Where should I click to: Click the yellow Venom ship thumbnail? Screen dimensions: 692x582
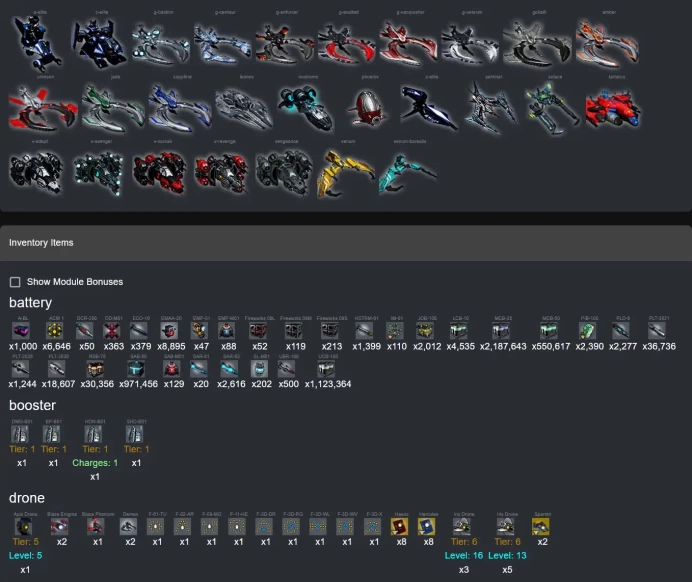(x=346, y=173)
